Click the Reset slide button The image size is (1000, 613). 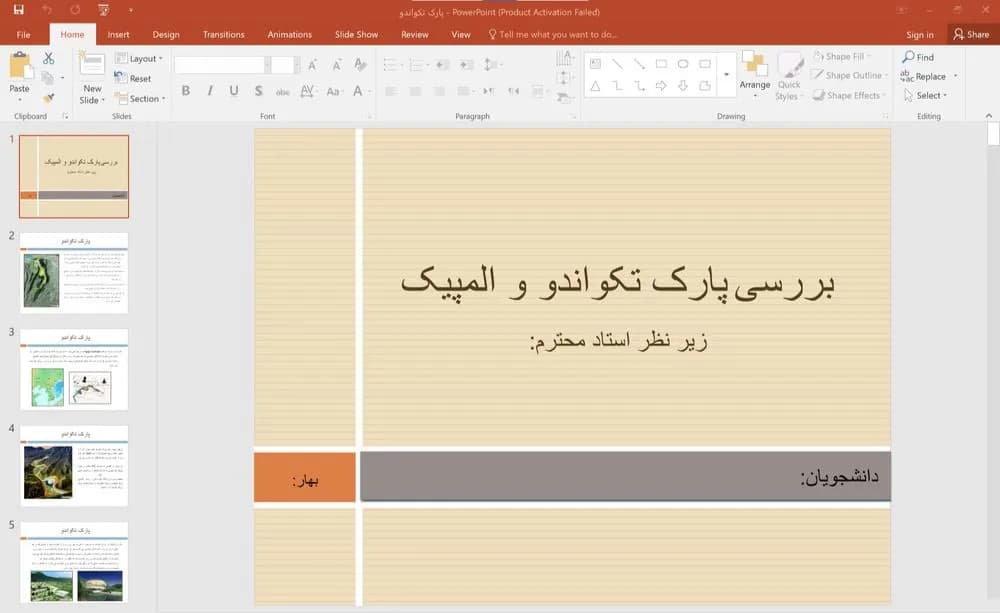[133, 78]
